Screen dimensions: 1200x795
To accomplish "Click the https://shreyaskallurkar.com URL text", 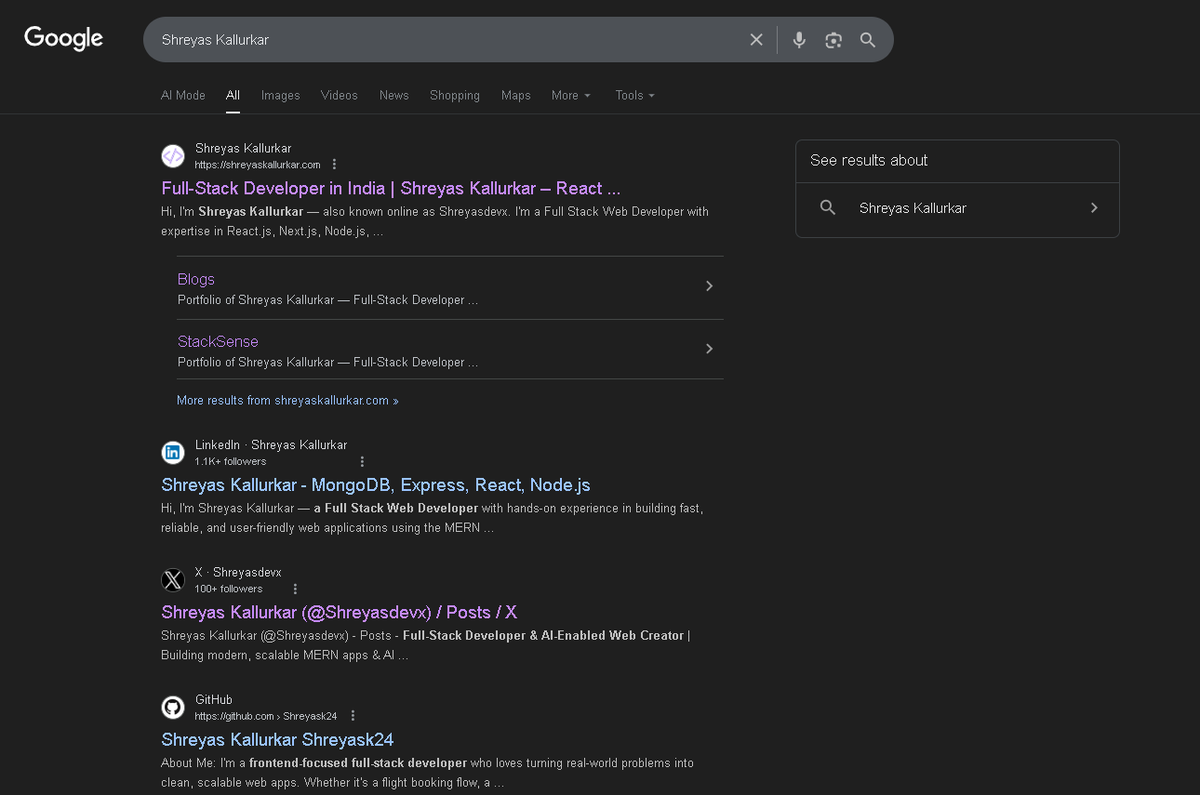I will tap(258, 165).
